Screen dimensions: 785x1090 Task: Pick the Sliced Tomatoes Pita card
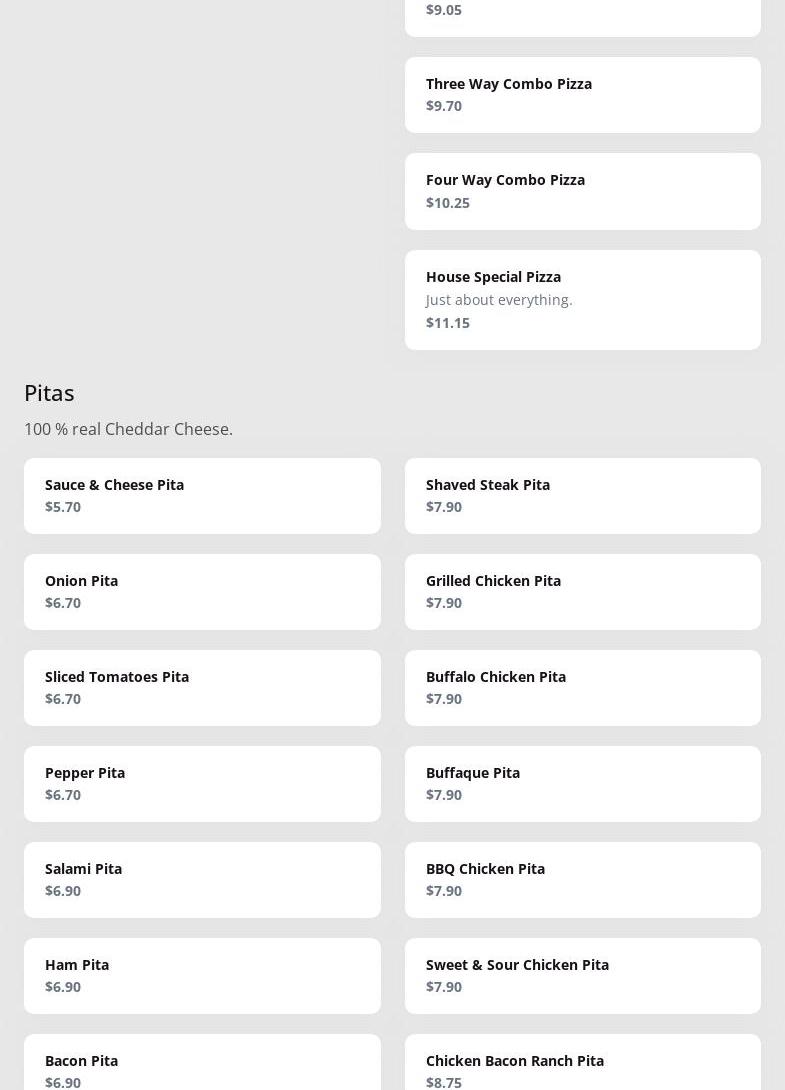(x=202, y=687)
